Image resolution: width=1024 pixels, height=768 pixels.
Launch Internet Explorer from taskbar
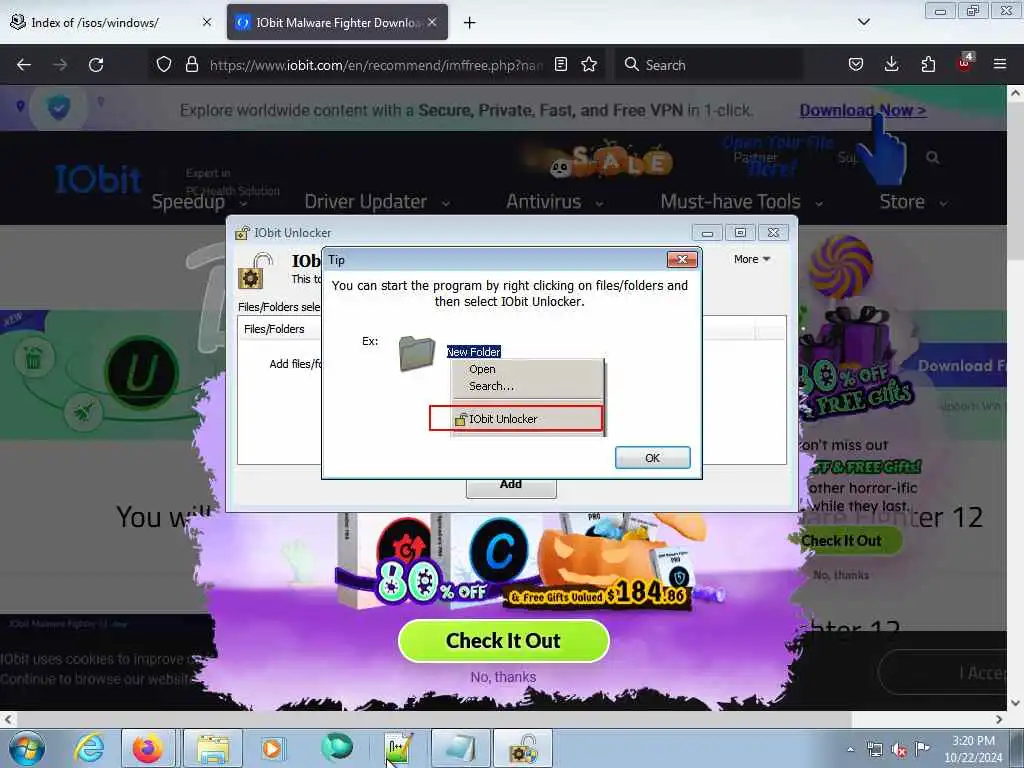89,748
